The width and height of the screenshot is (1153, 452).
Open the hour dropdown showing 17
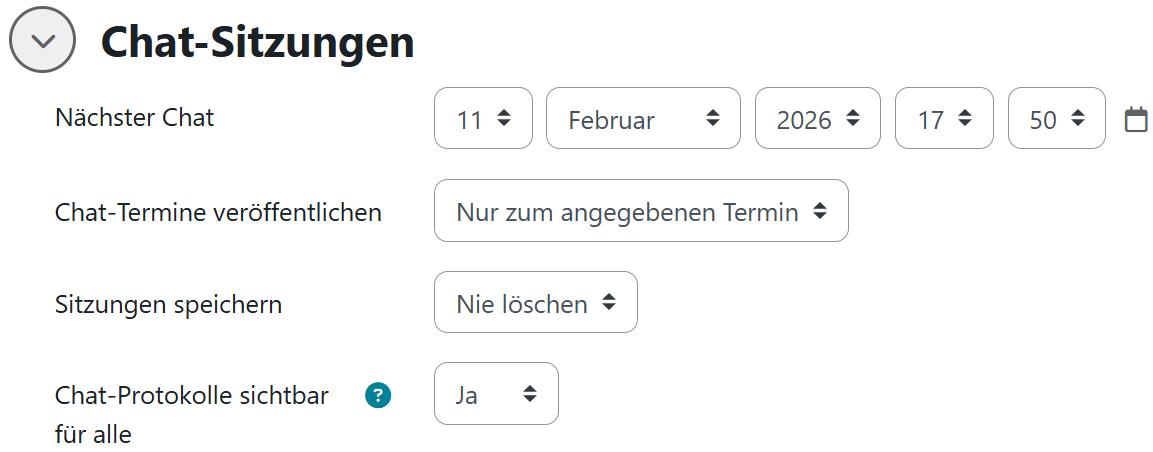[943, 119]
